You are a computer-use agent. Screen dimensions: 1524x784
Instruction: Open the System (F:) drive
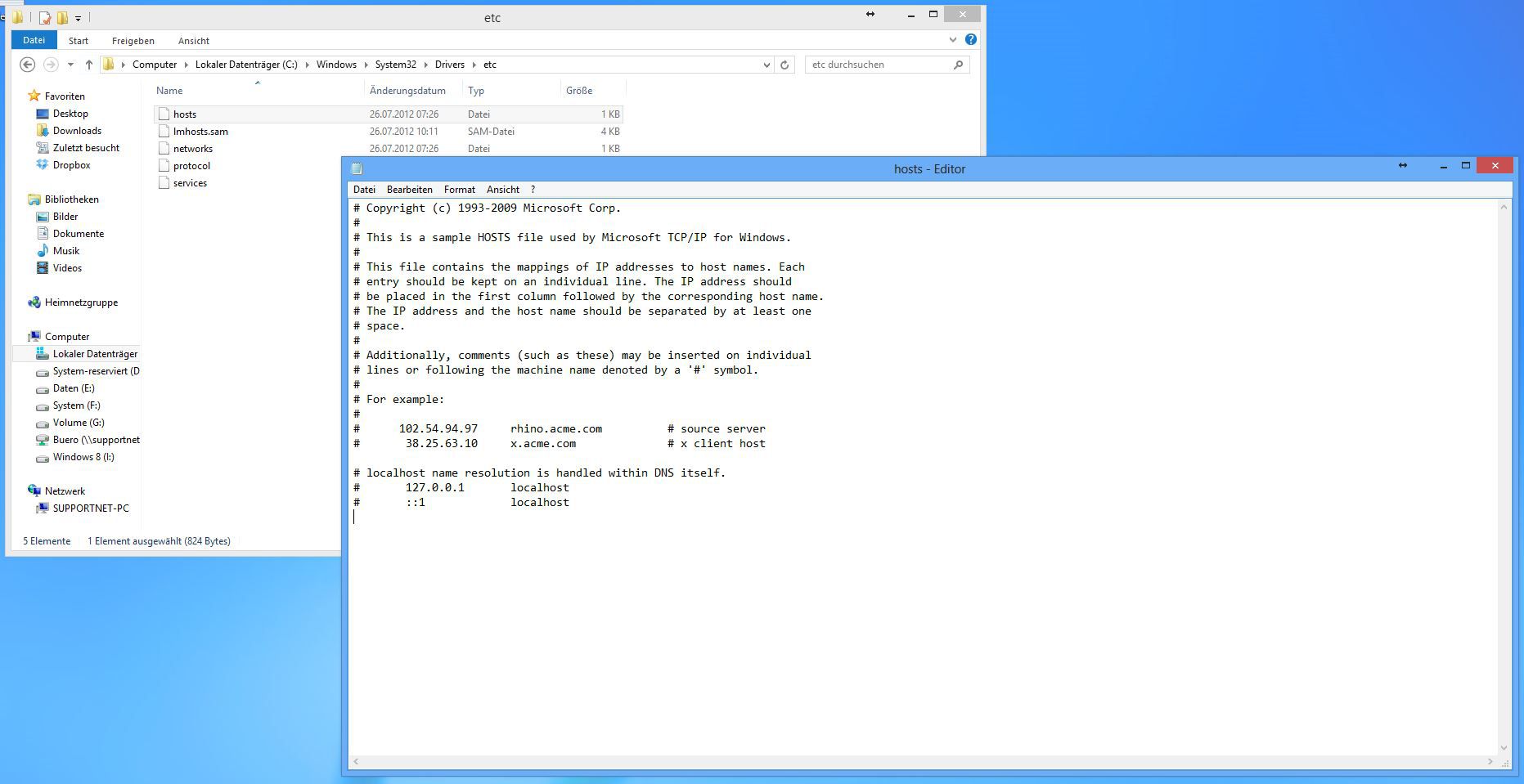(x=76, y=405)
